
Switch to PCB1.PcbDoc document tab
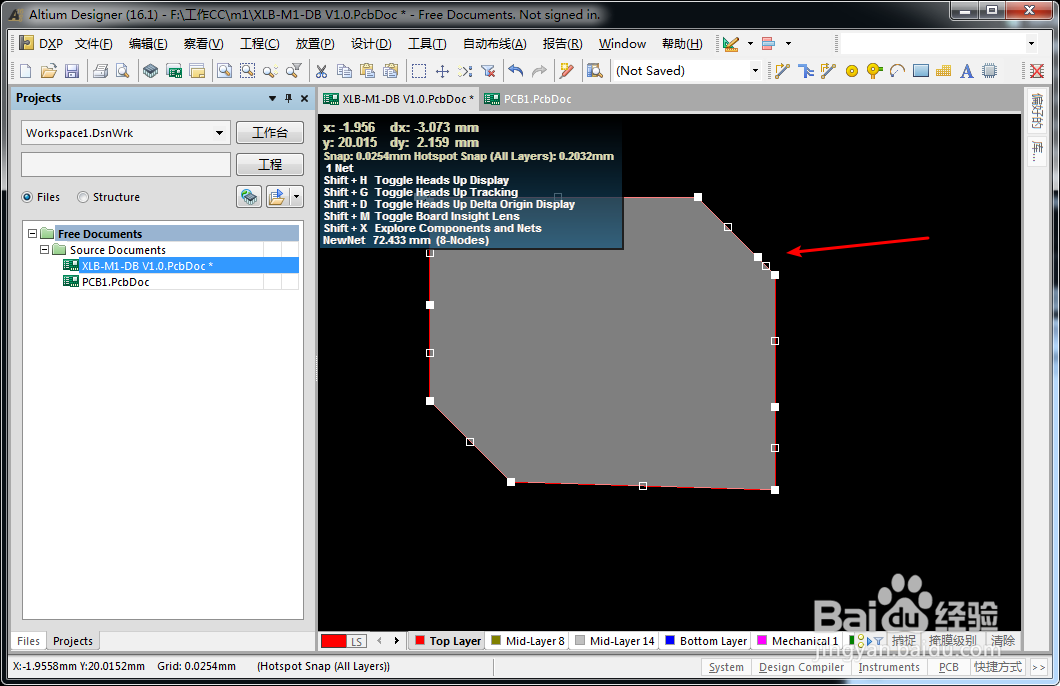click(x=529, y=99)
